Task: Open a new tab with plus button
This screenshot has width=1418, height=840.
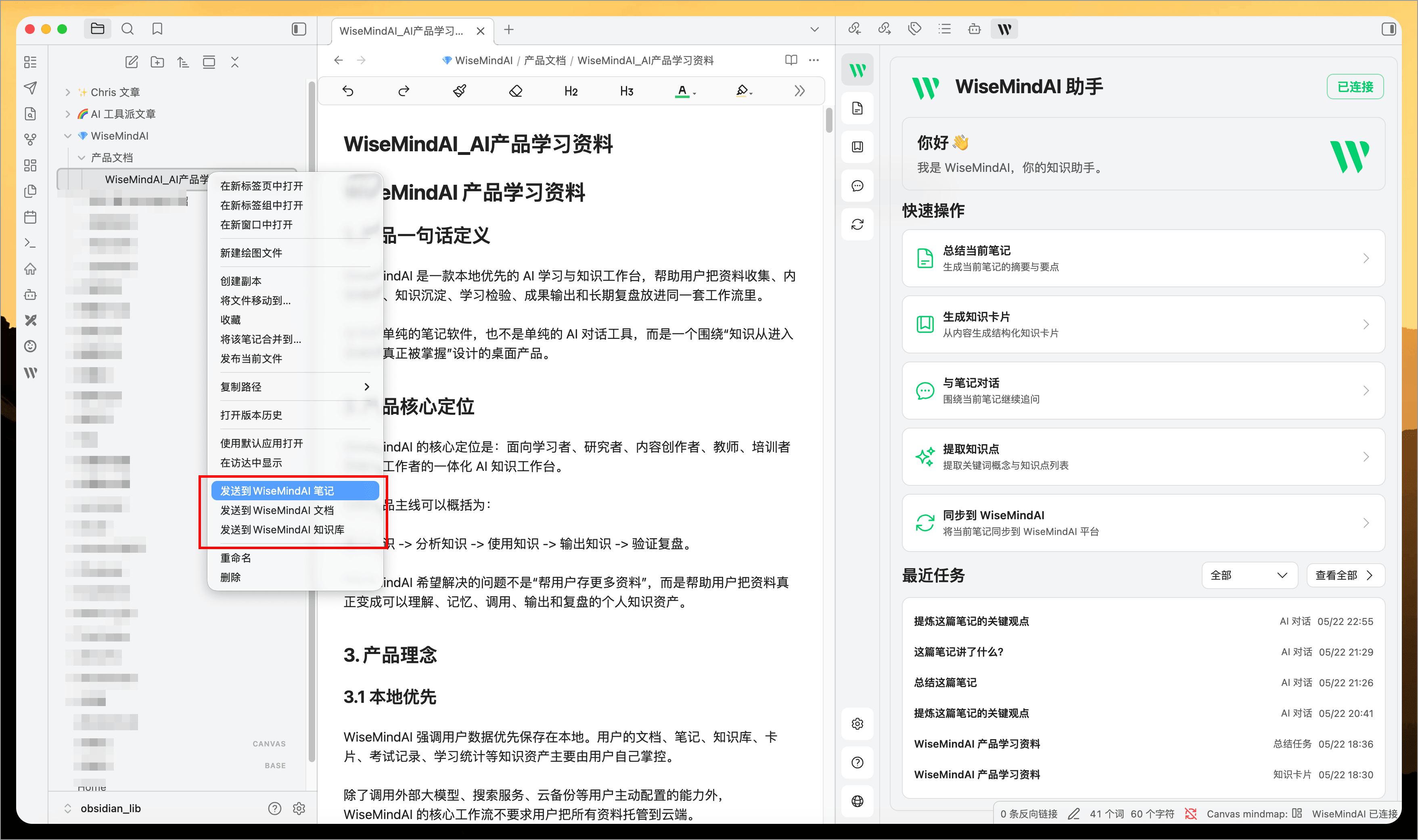Action: [x=508, y=29]
